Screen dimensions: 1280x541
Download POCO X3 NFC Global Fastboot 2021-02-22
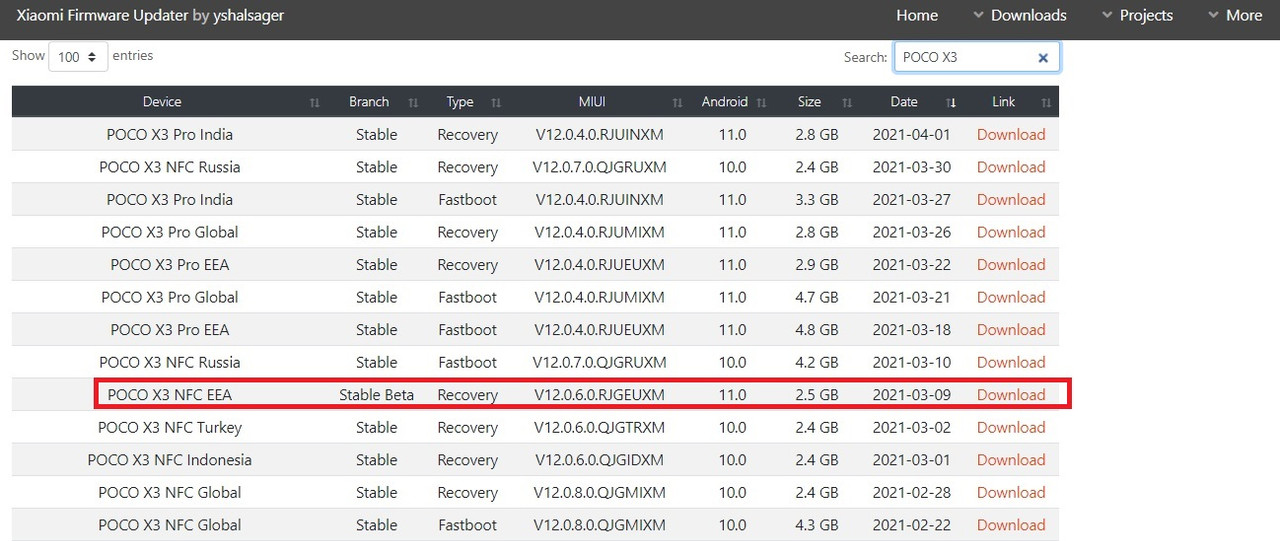[1011, 525]
